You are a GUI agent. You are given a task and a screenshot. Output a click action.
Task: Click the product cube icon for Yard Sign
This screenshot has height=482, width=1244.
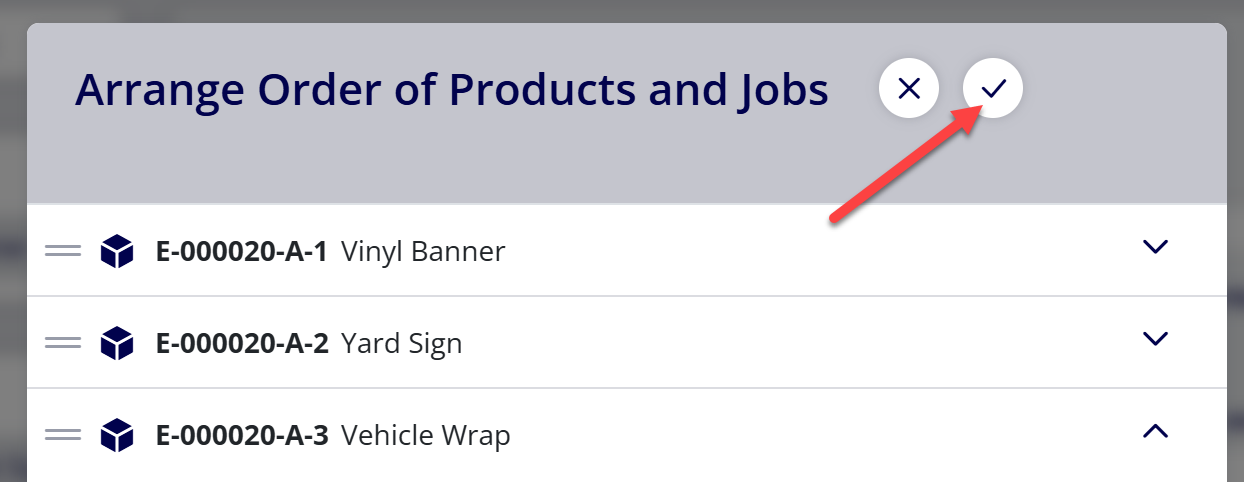point(117,343)
